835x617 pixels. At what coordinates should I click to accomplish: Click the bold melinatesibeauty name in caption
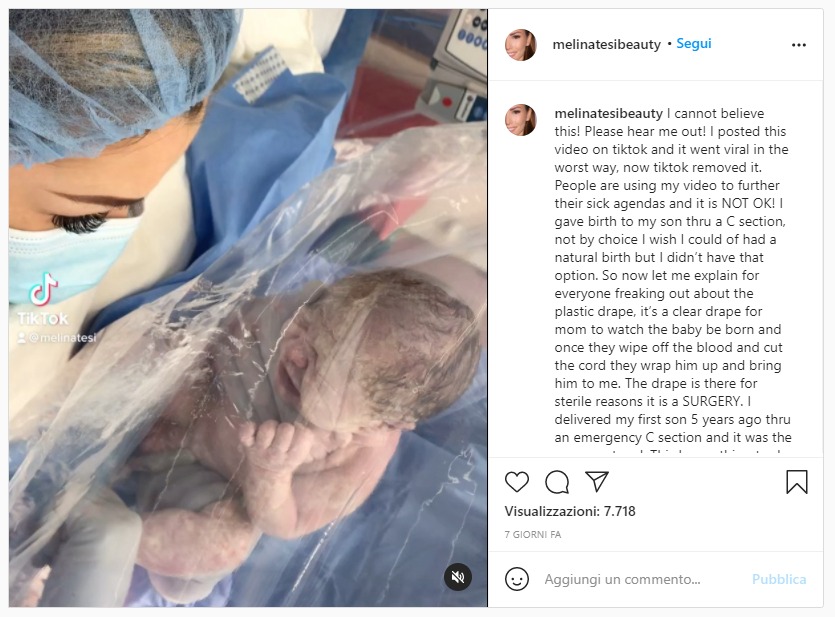tap(608, 113)
